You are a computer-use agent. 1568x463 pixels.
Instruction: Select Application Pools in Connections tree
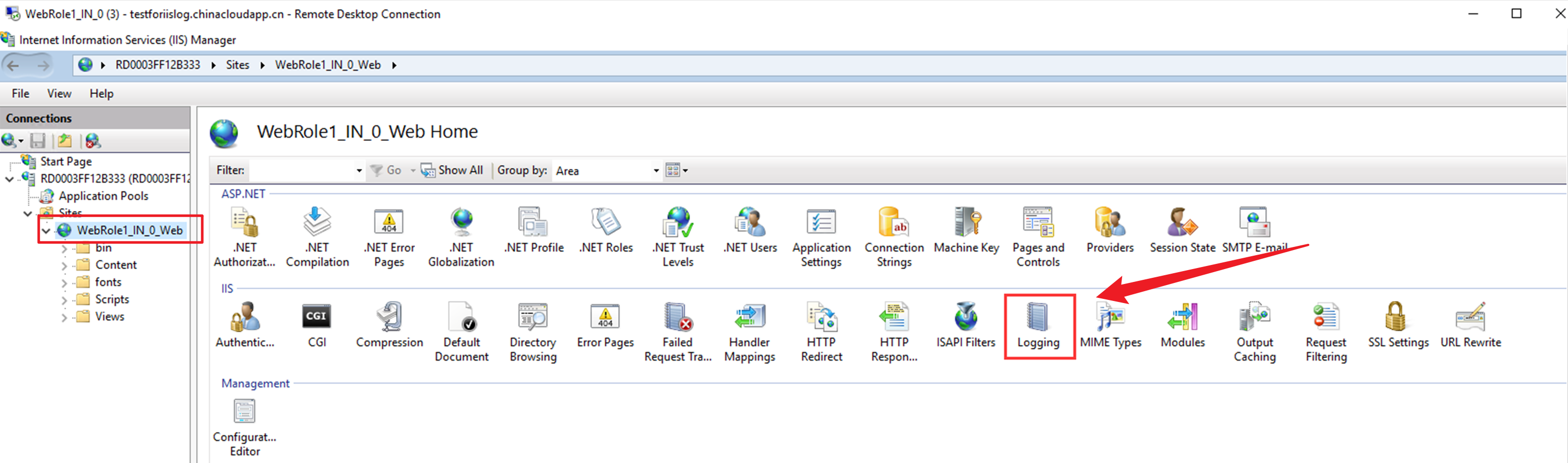tap(103, 196)
